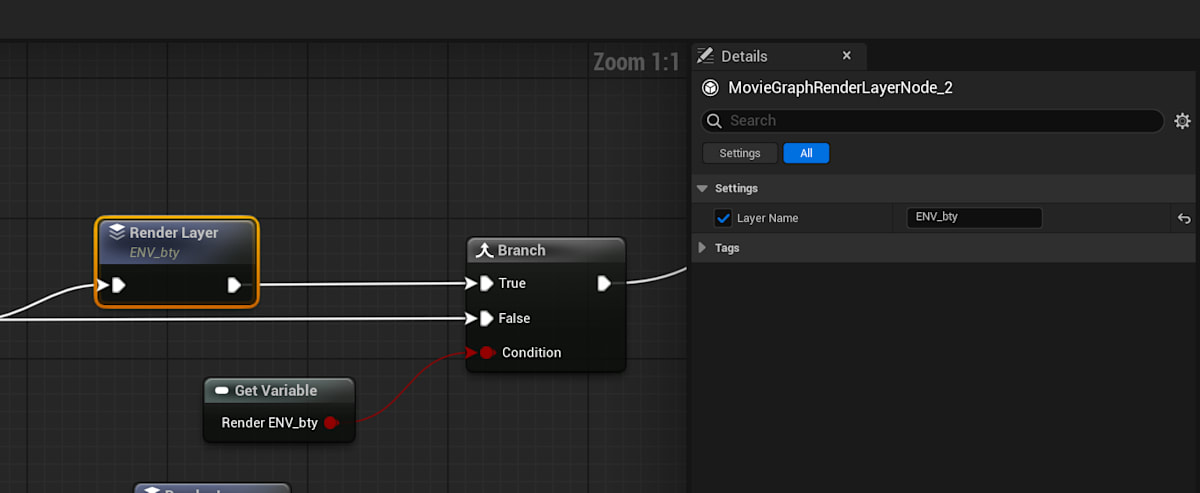The width and height of the screenshot is (1200, 493).
Task: Click the MovieGraphRenderLayerNode_2 object icon
Action: click(710, 88)
